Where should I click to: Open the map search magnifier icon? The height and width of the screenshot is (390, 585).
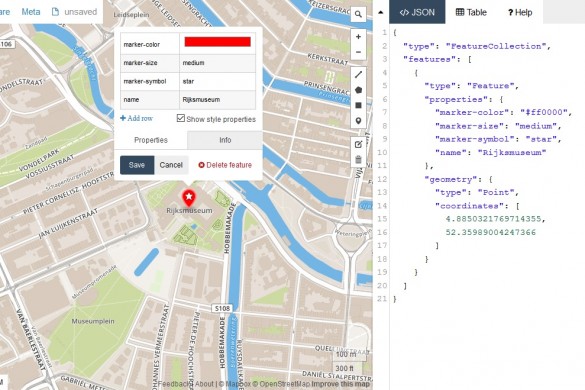358,15
